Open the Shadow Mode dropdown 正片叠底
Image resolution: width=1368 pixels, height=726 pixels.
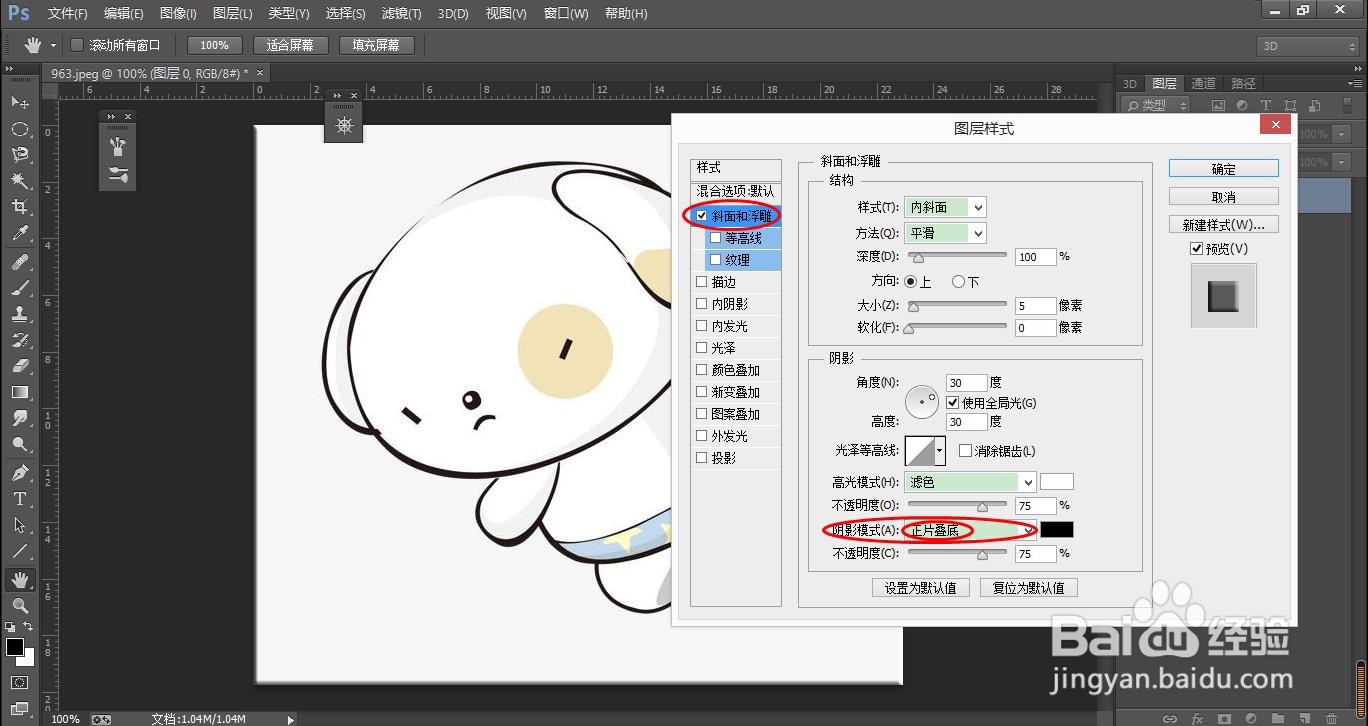pyautogui.click(x=970, y=530)
